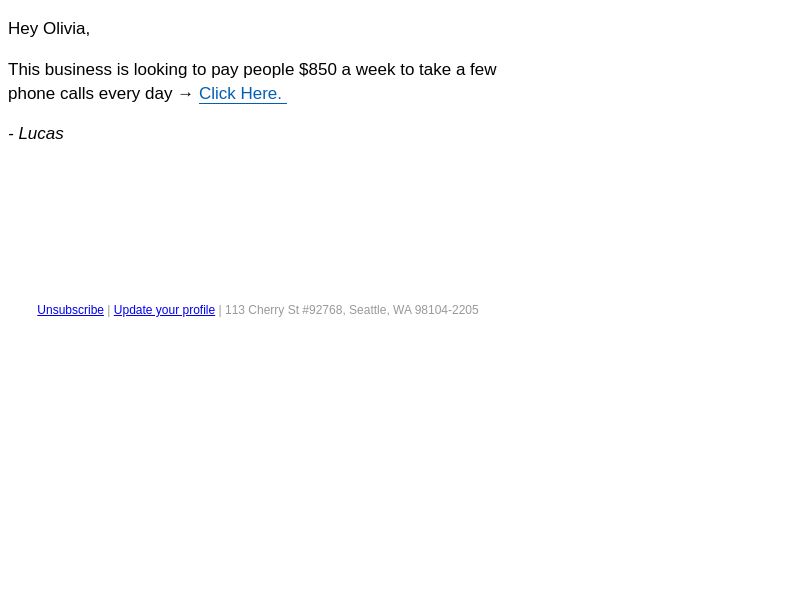Click the ZIP code 98104-2205

pos(446,310)
